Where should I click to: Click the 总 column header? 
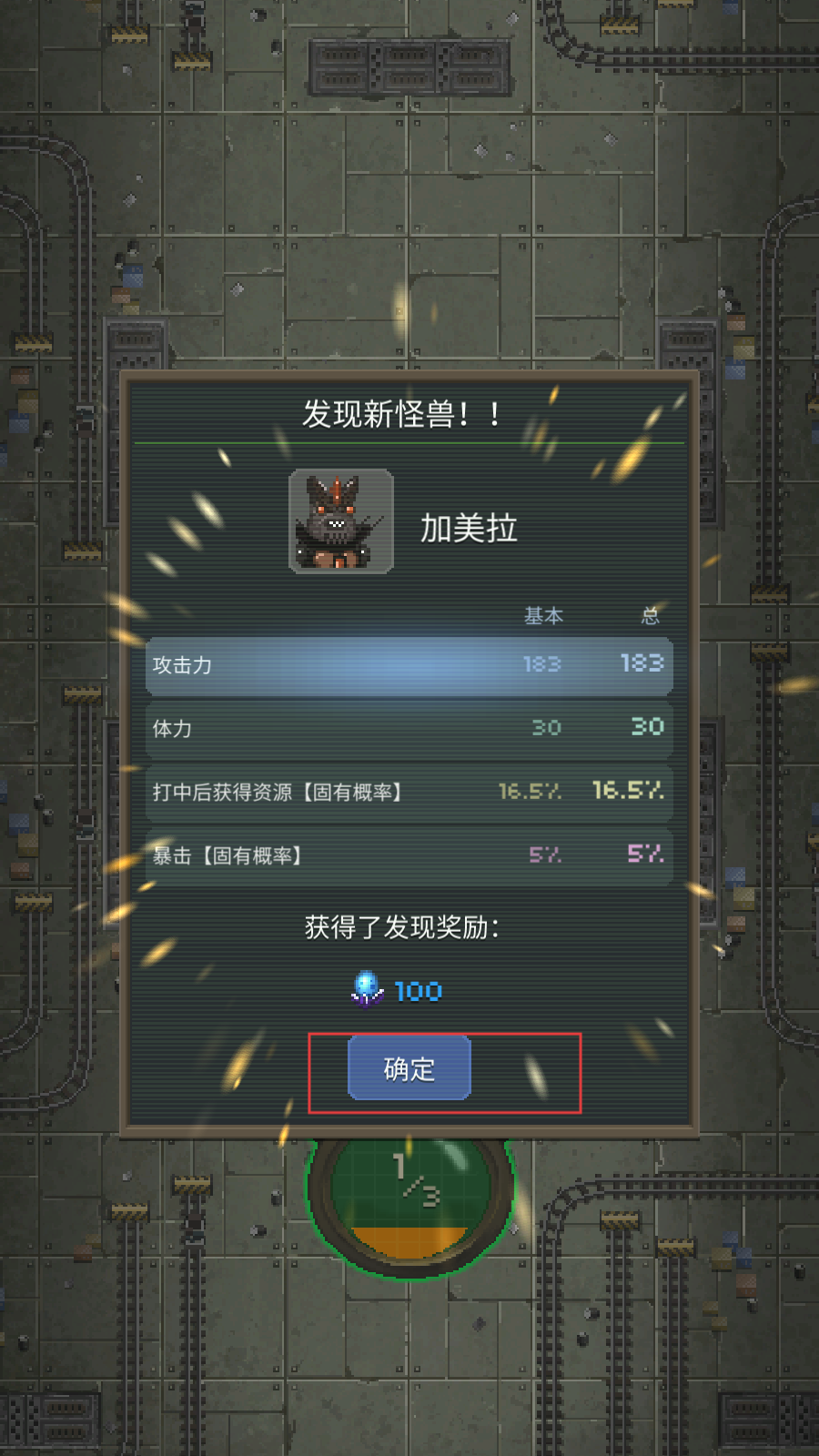651,616
